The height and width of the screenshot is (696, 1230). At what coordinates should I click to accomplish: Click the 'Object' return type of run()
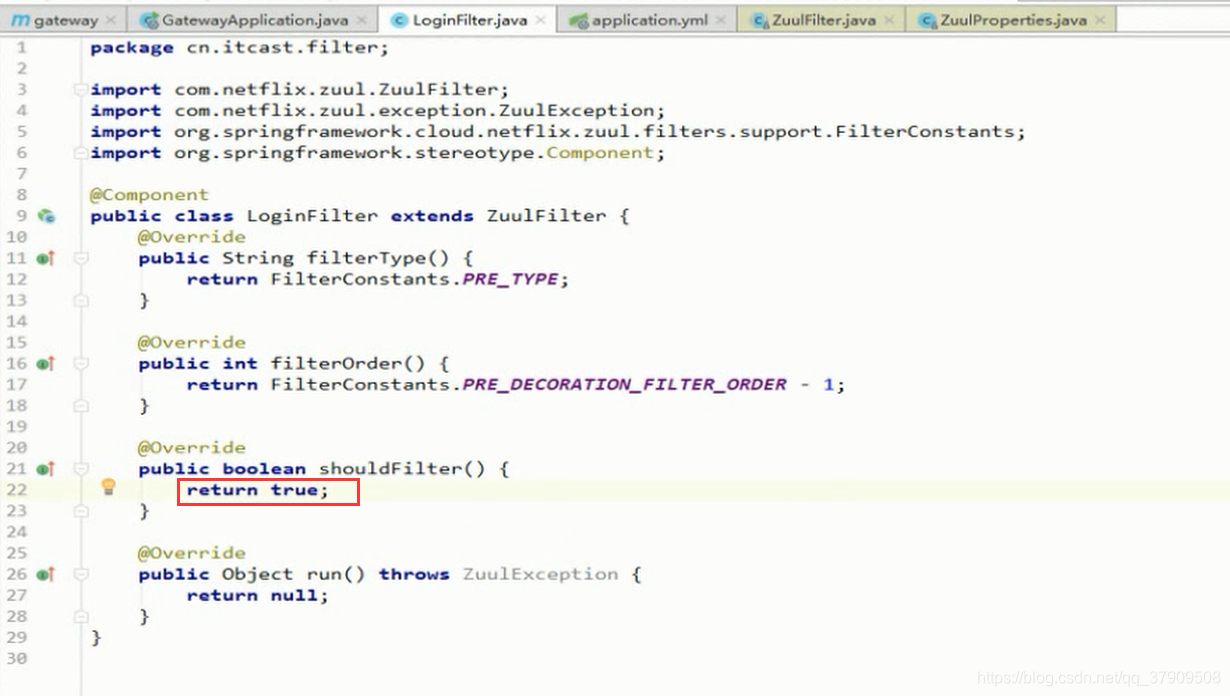[257, 574]
